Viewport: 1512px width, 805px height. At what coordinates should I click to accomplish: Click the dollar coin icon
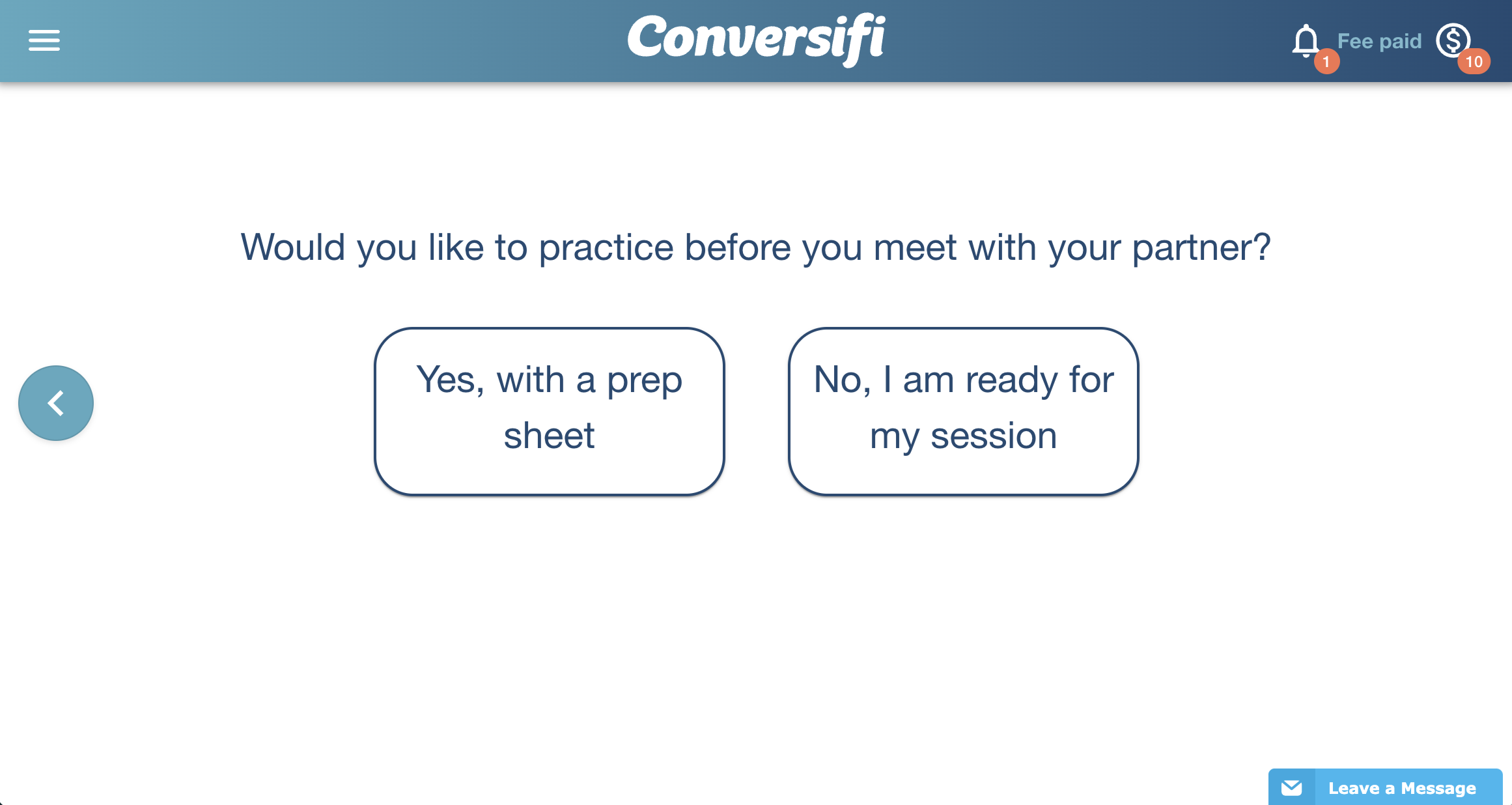point(1453,40)
